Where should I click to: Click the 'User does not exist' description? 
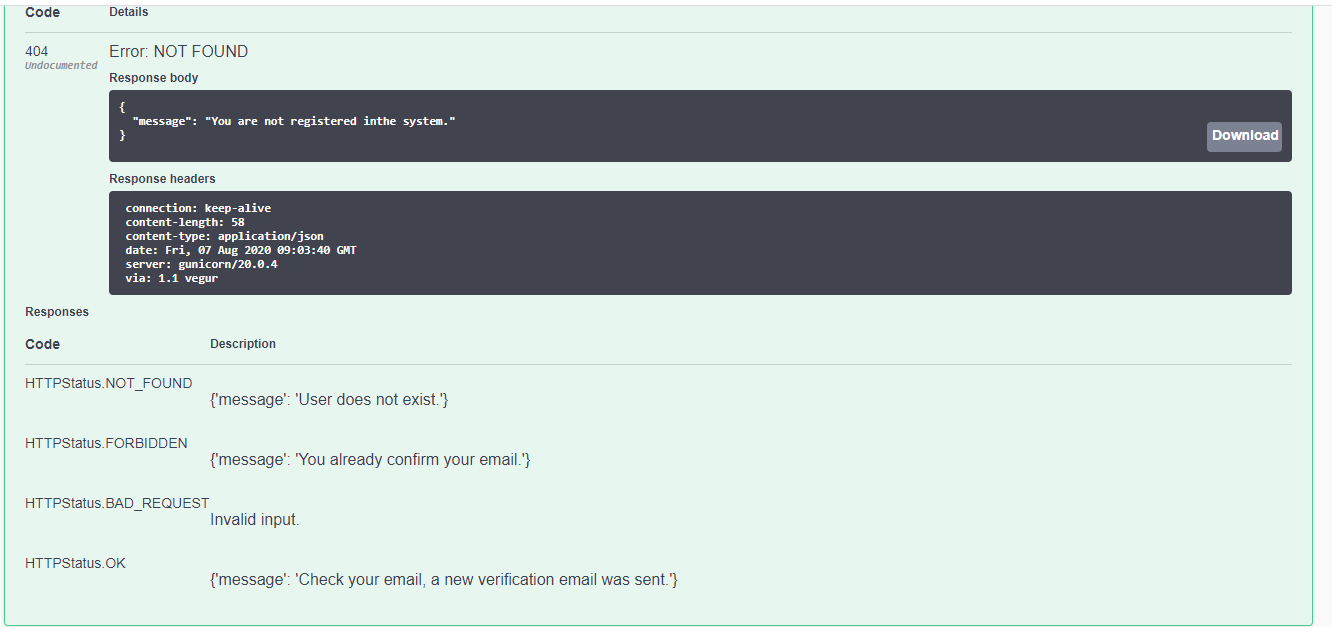point(329,399)
